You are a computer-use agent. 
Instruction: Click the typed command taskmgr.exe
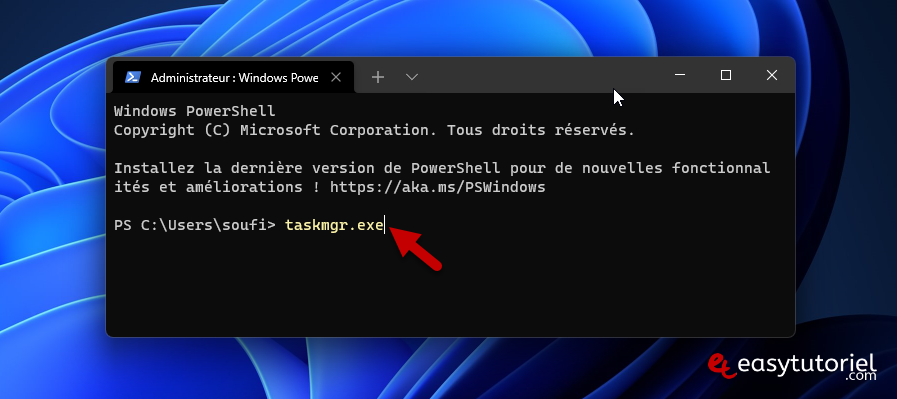pos(334,225)
